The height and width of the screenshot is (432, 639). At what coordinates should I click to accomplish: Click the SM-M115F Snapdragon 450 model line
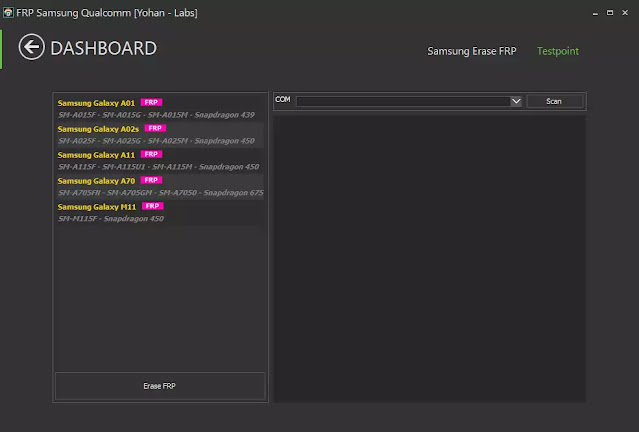tap(110, 219)
